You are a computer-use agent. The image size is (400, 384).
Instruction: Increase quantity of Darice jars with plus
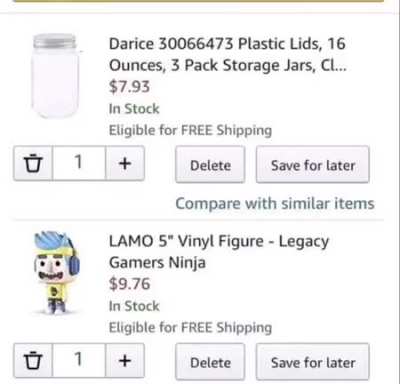(125, 163)
